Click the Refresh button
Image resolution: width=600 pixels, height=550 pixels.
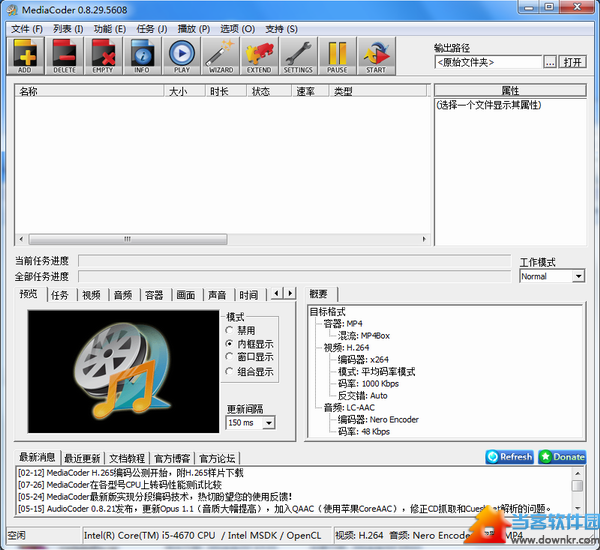(x=509, y=457)
